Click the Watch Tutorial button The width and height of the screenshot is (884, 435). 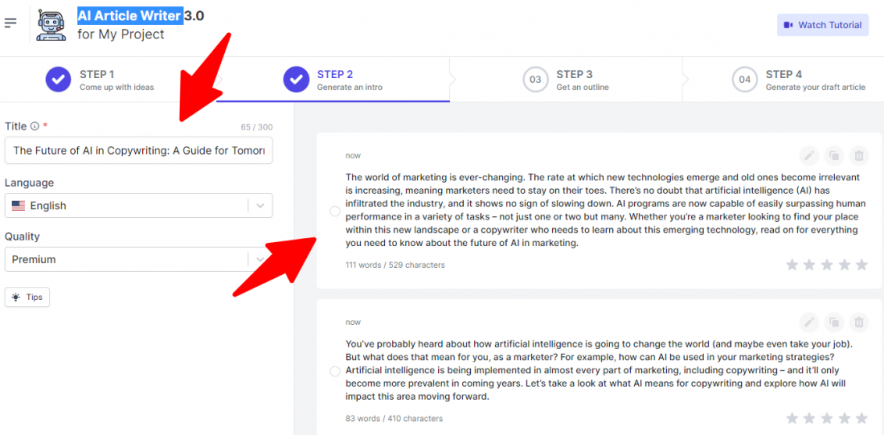(x=822, y=25)
